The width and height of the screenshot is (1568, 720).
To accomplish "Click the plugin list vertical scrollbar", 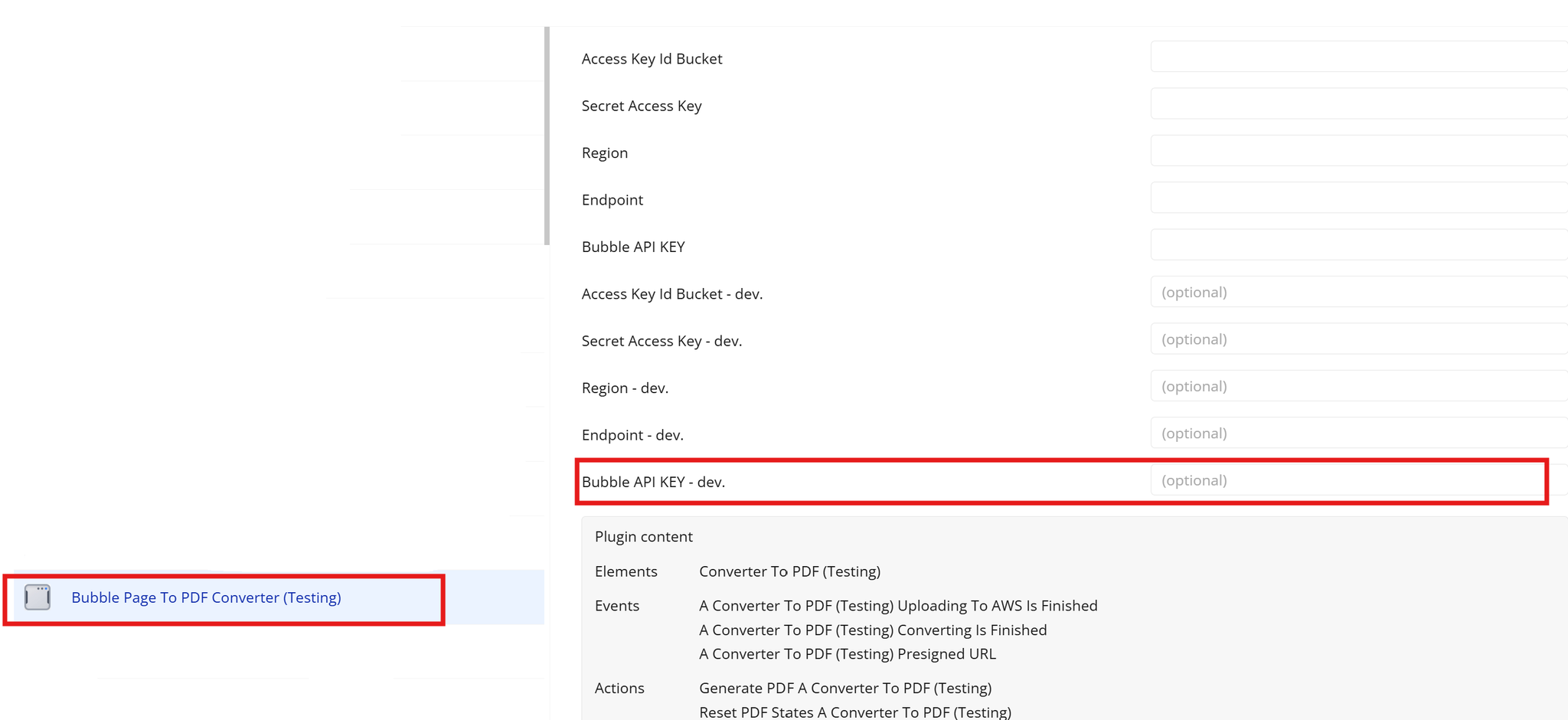I will [547, 136].
